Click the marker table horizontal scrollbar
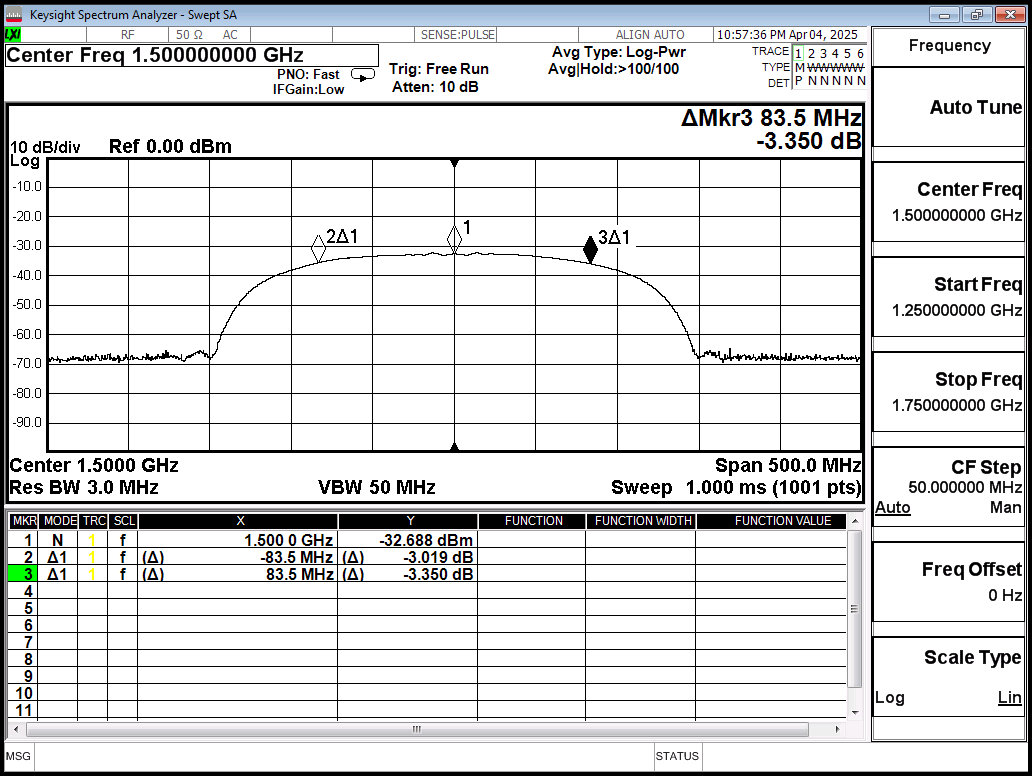Image resolution: width=1032 pixels, height=776 pixels. pos(417,729)
